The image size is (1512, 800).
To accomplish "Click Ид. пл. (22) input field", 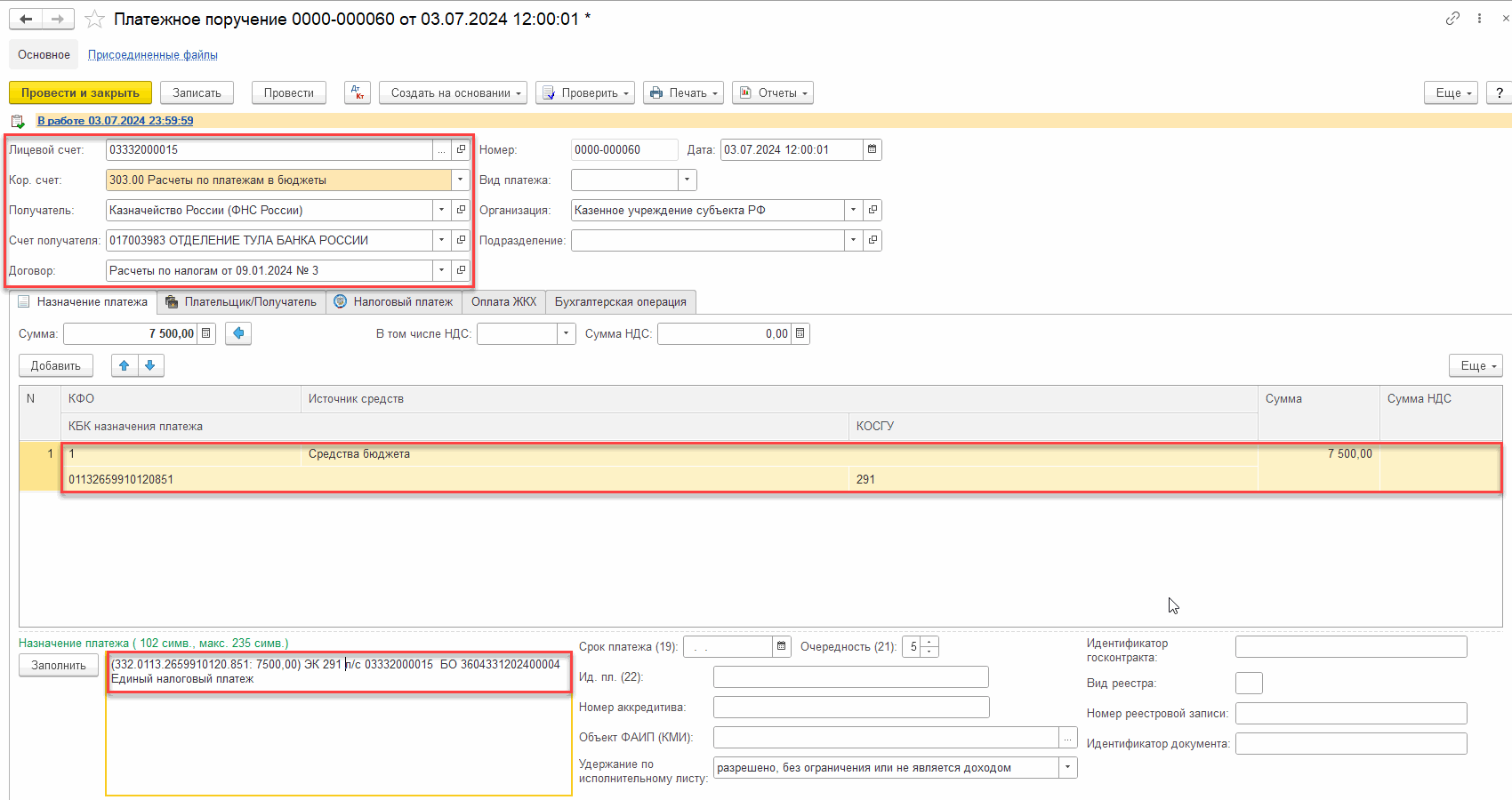I will (851, 676).
